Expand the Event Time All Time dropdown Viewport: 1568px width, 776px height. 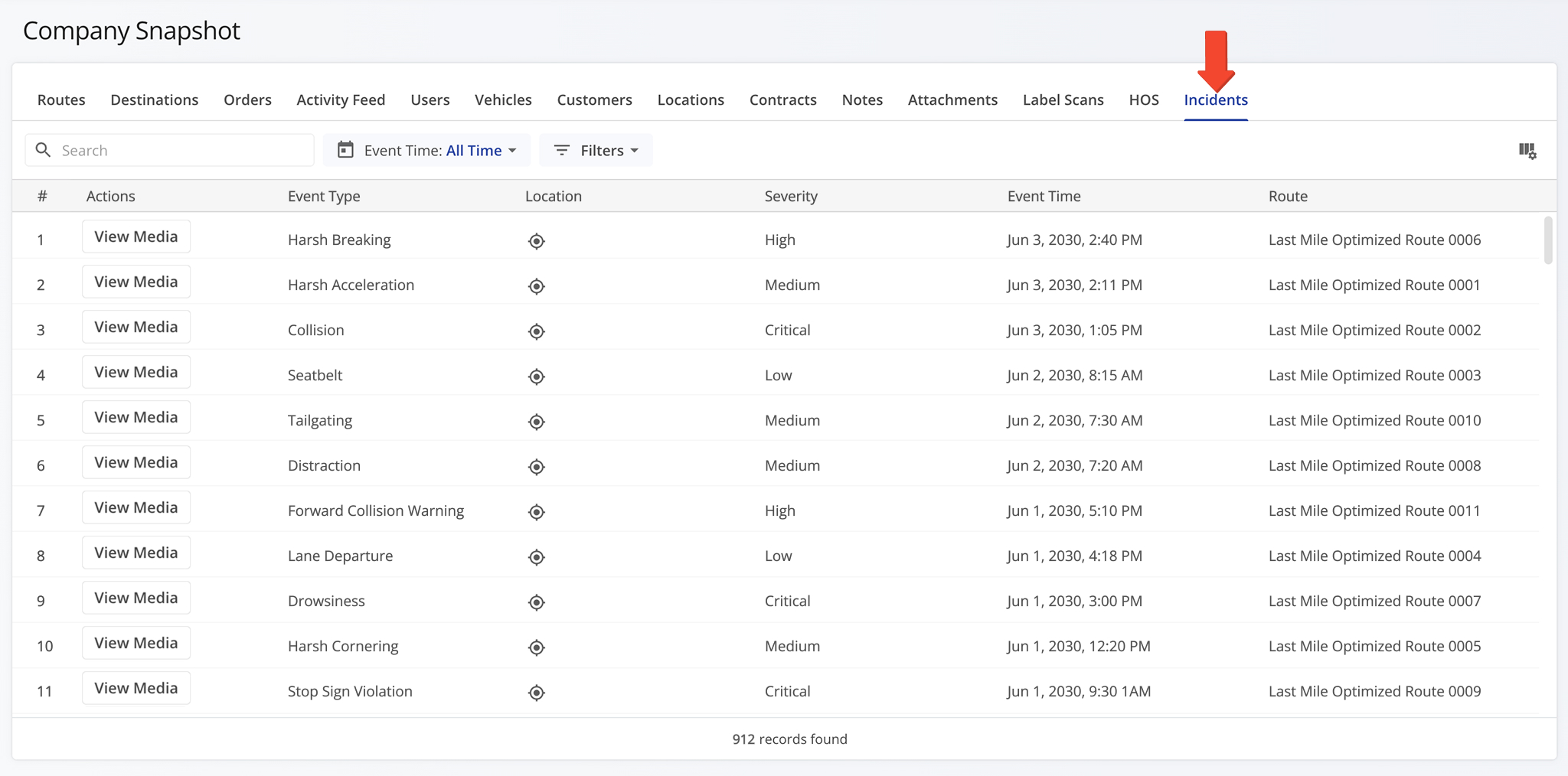(x=427, y=150)
